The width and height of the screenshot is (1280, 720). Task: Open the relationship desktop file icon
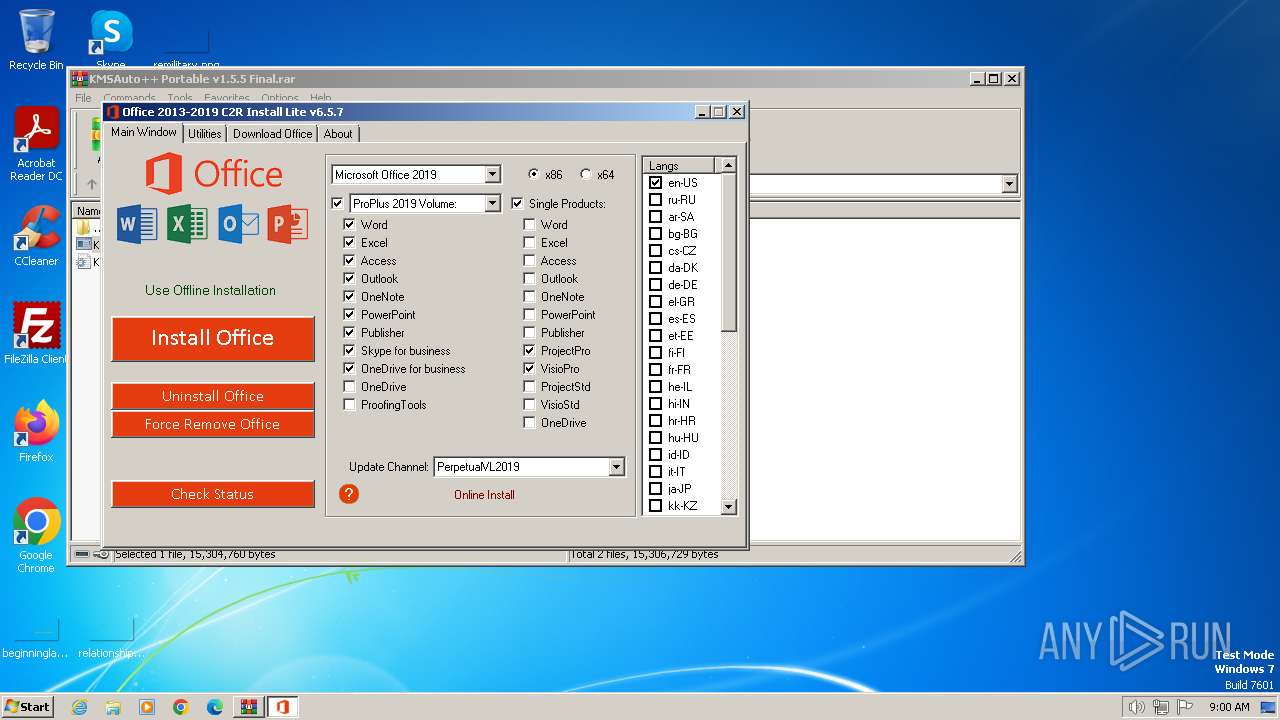[x=111, y=637]
